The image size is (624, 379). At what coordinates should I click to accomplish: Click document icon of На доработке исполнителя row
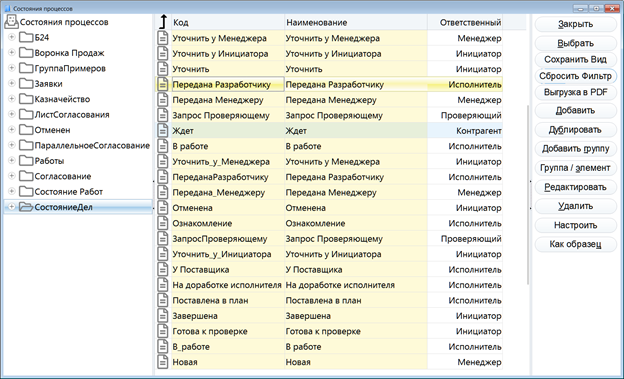click(x=162, y=285)
